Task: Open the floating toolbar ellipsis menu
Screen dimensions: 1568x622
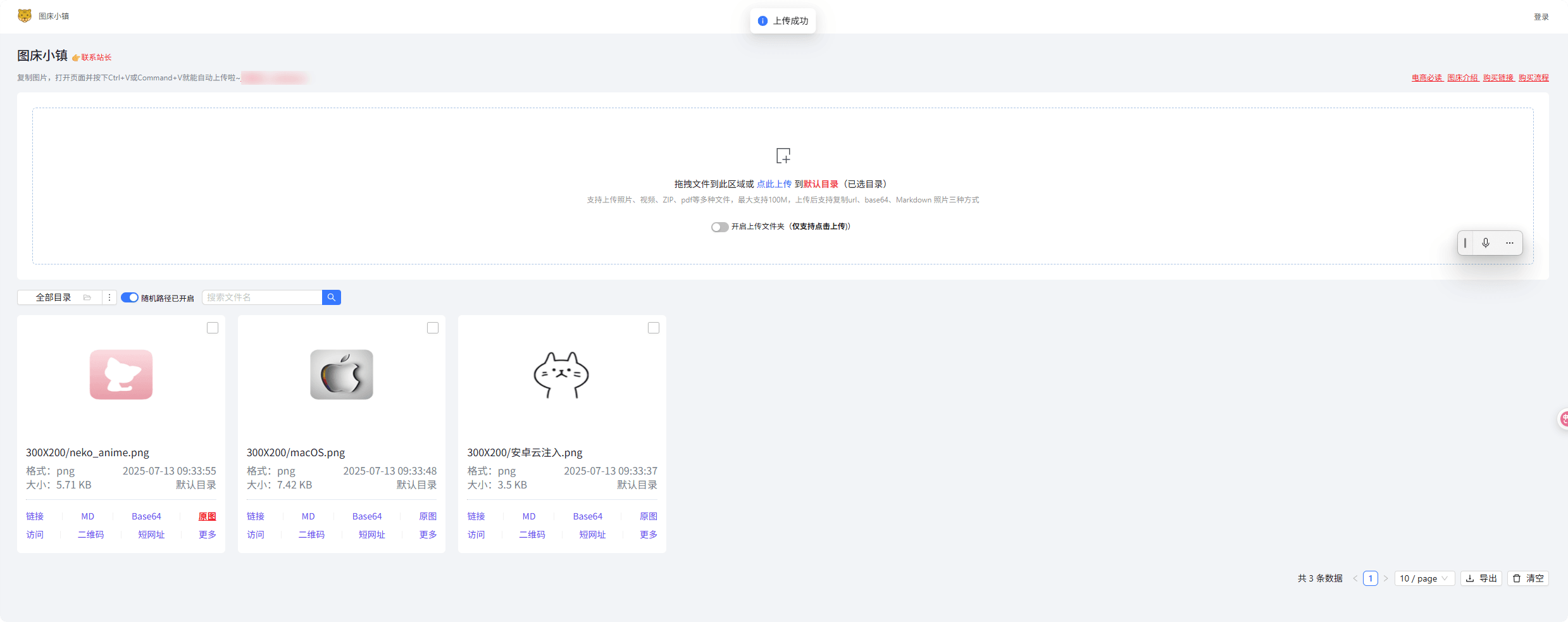Action: tap(1510, 243)
